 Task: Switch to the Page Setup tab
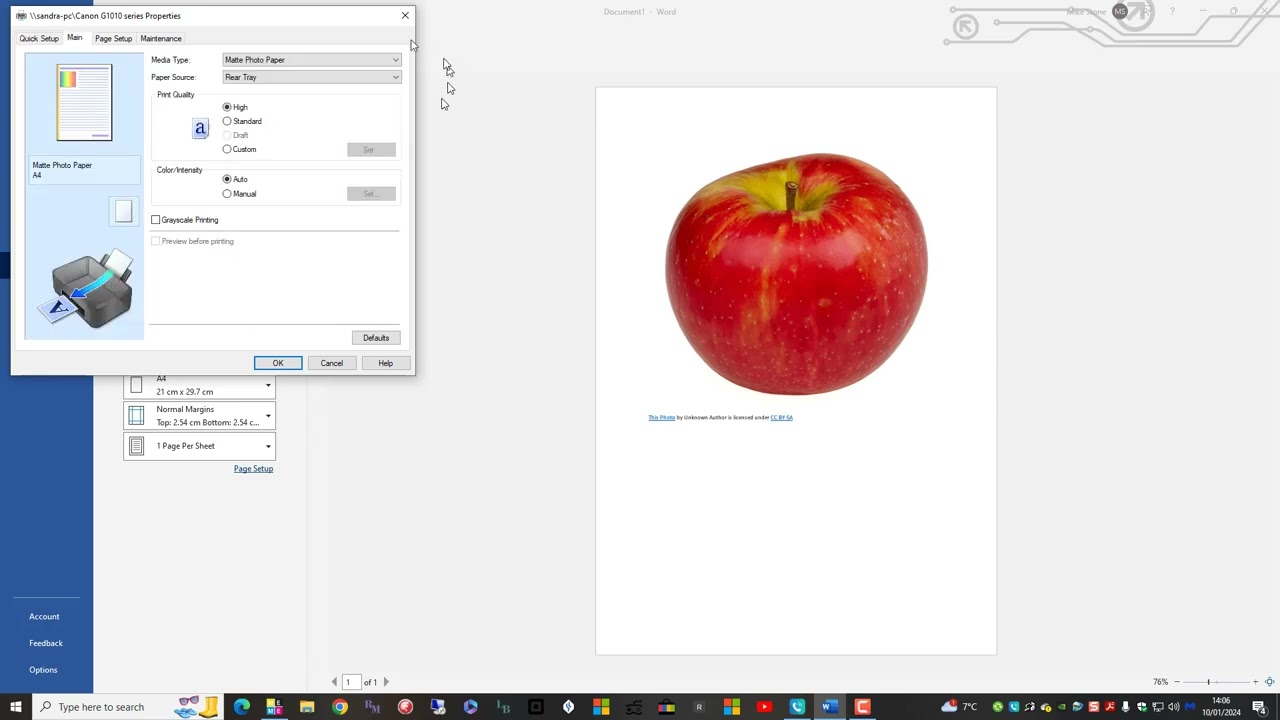(113, 38)
